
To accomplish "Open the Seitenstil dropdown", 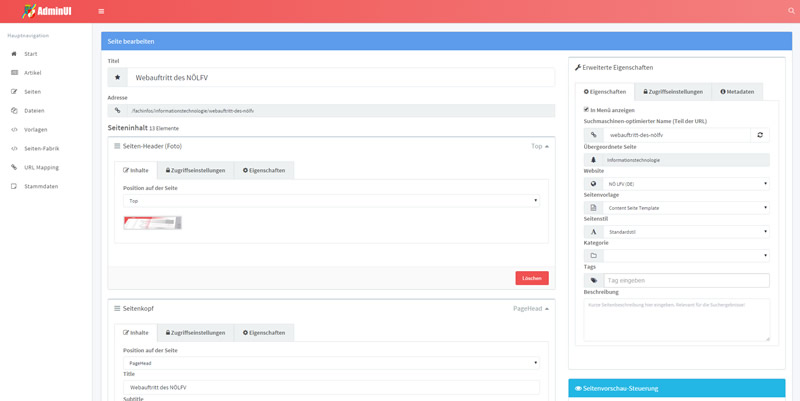I will coord(686,232).
